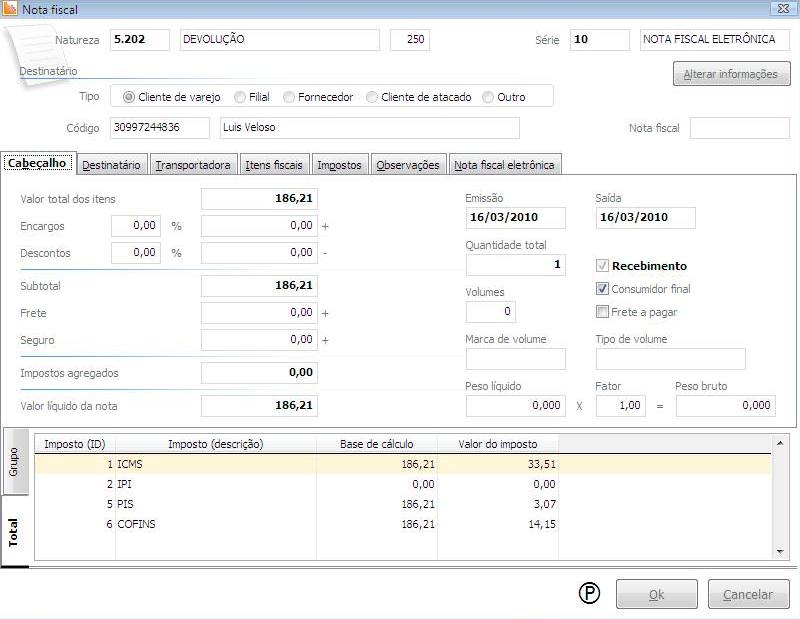Click the Imposto (ID) column header
Screen dimensions: 800x619
[75, 444]
